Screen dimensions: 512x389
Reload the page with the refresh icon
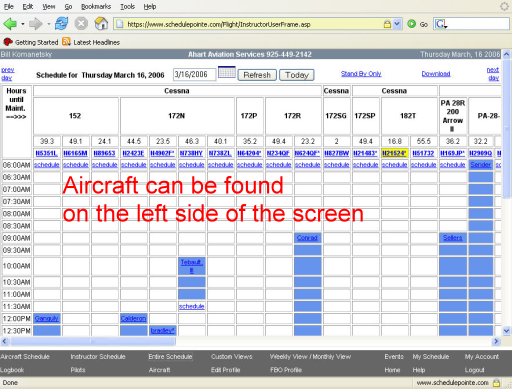(x=62, y=24)
